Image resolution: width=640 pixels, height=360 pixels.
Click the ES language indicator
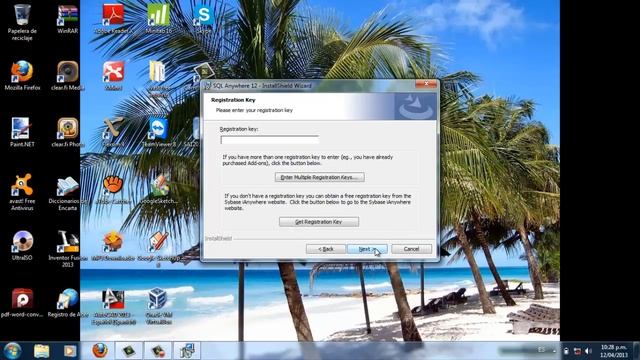tap(542, 350)
